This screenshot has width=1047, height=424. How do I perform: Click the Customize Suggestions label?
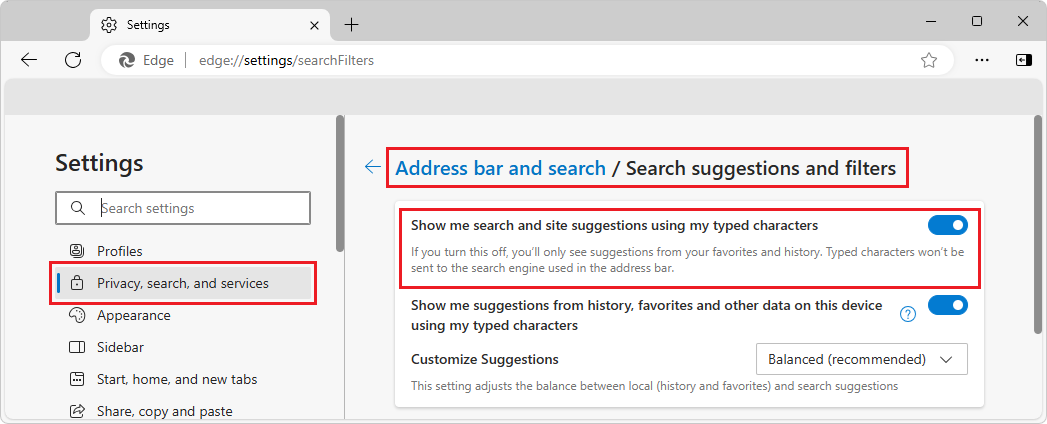(x=485, y=359)
